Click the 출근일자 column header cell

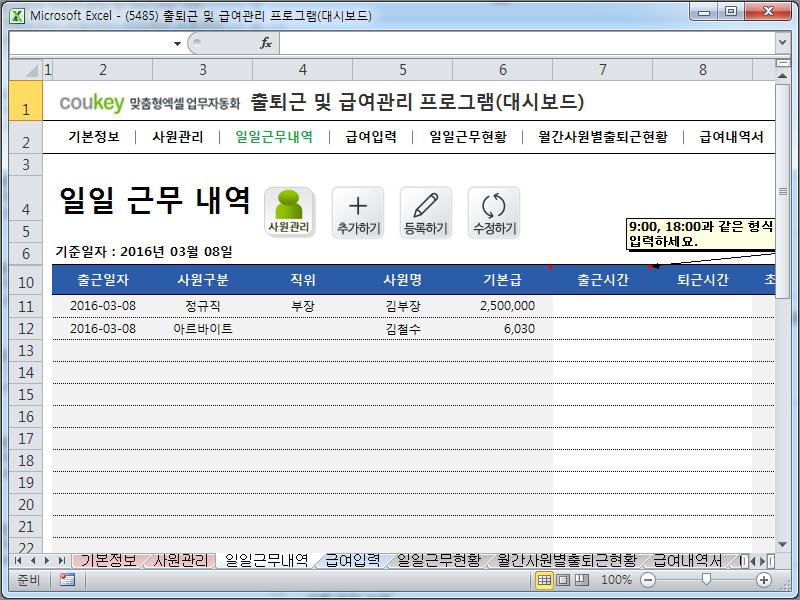point(103,280)
